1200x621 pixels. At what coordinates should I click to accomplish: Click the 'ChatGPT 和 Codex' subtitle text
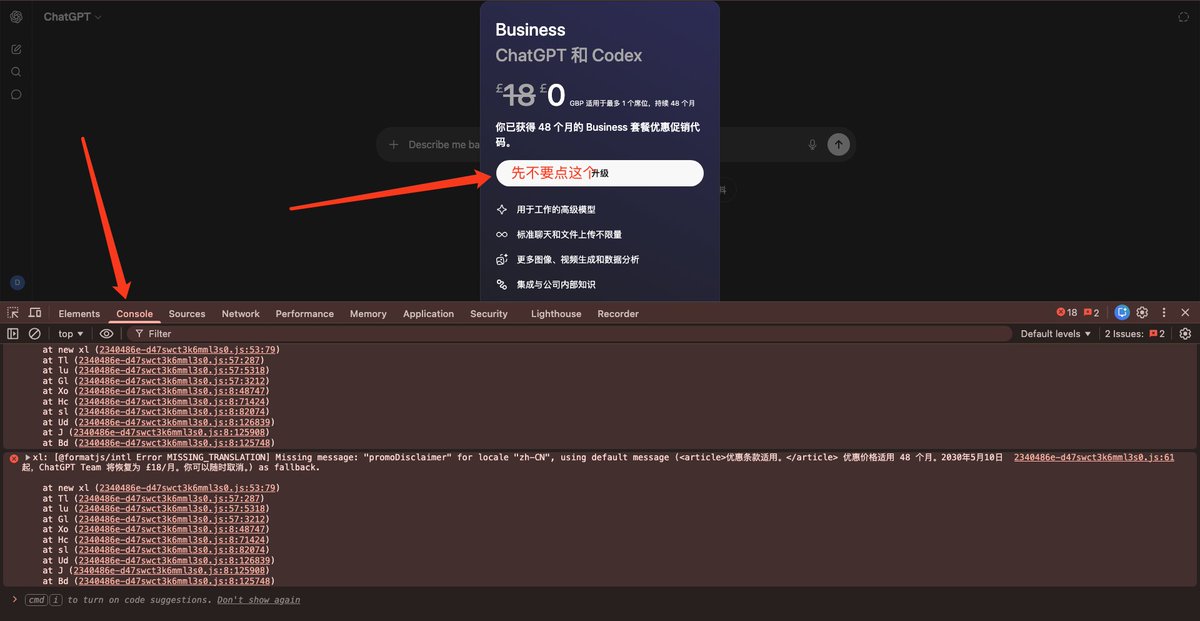click(569, 56)
